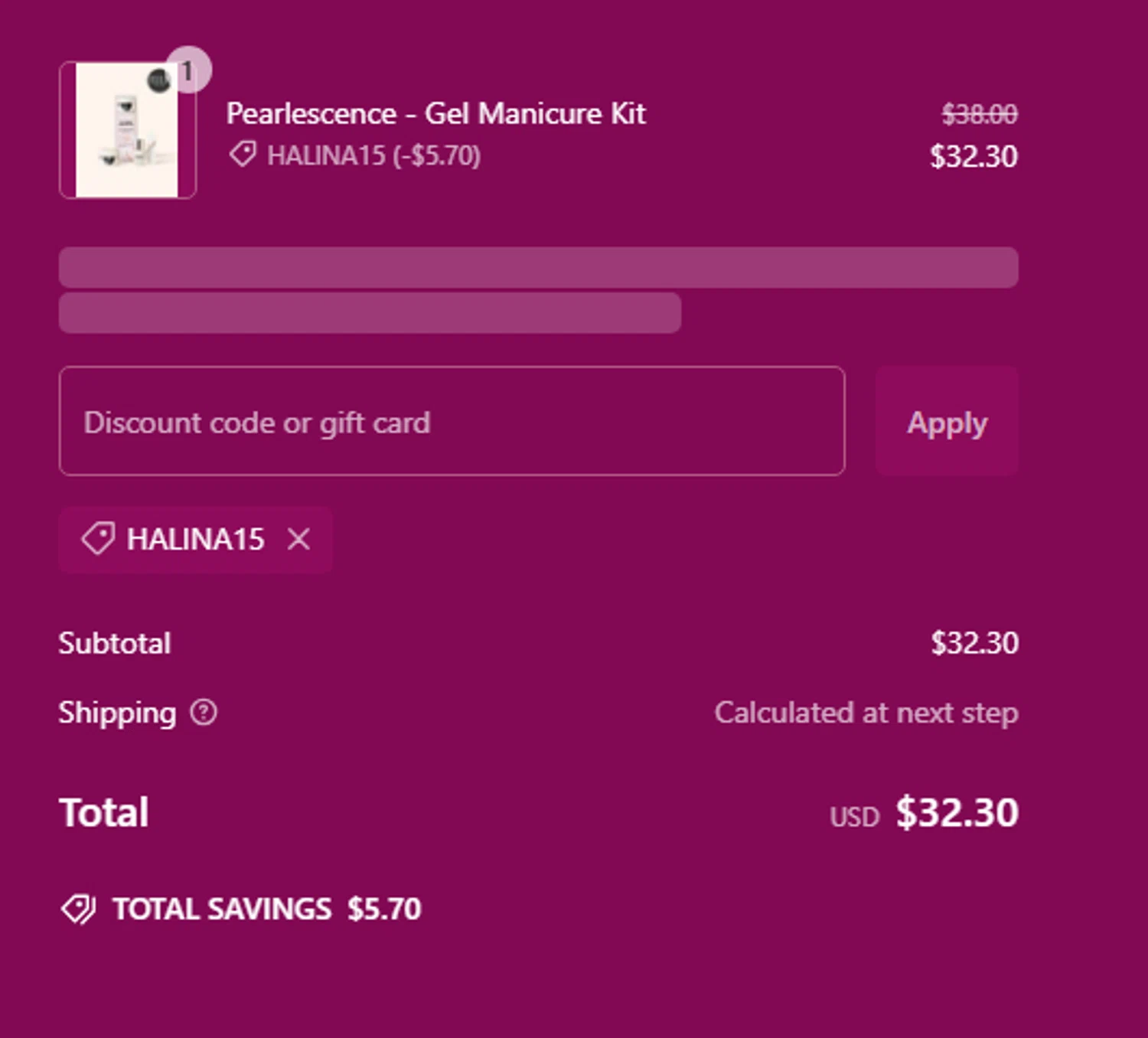
Task: Click the Calculated at next step text
Action: pyautogui.click(x=866, y=713)
